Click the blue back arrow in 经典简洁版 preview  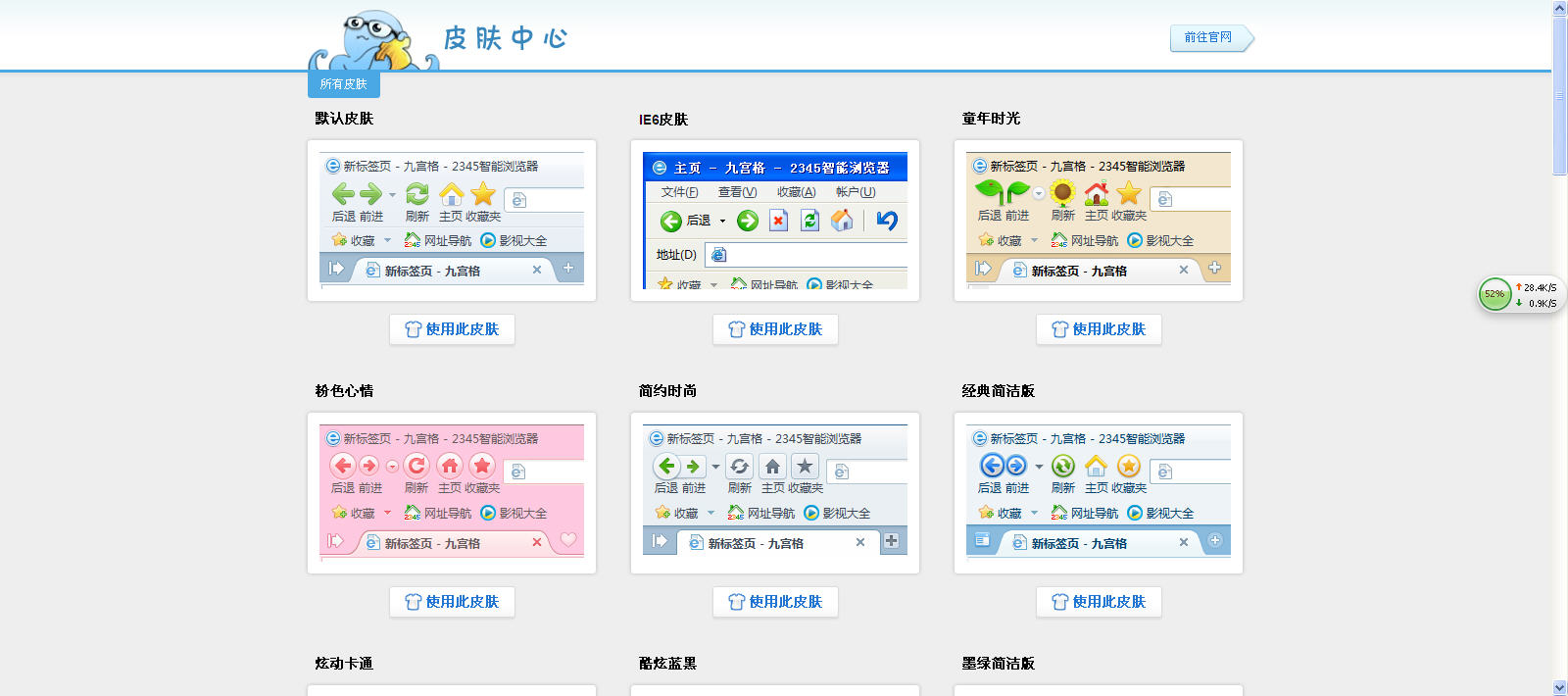pyautogui.click(x=992, y=466)
